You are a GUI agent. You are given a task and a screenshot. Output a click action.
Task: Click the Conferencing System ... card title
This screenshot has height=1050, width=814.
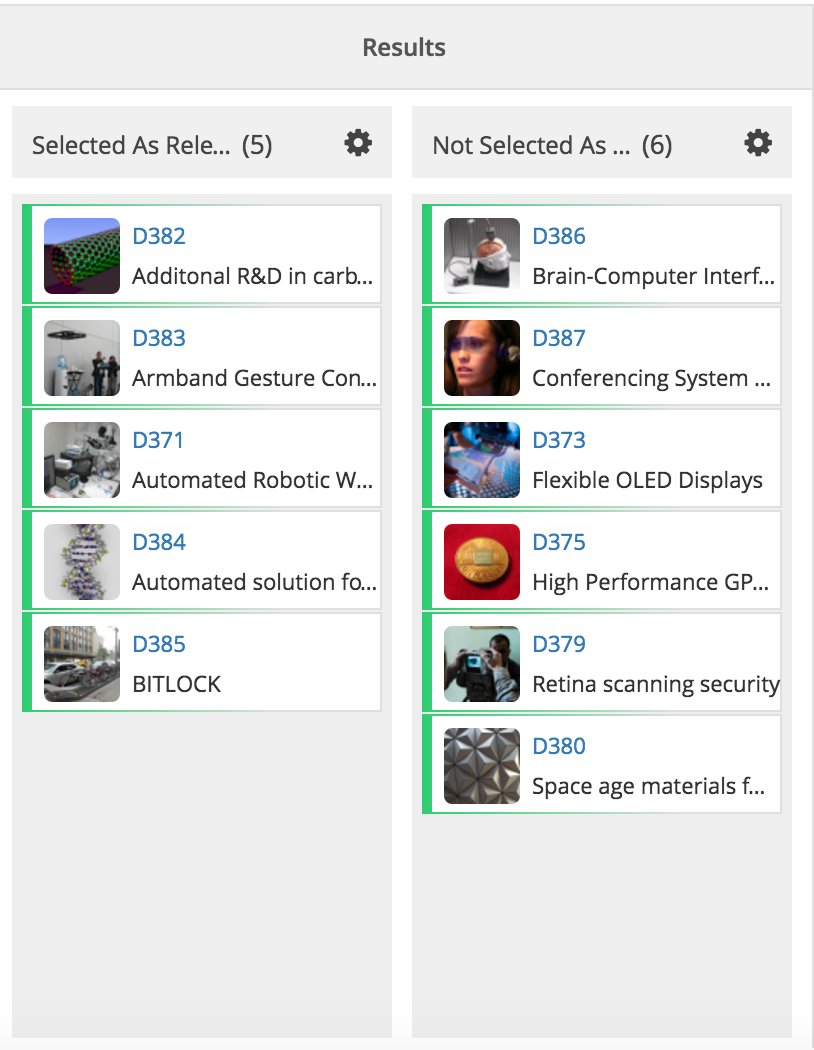(x=651, y=378)
